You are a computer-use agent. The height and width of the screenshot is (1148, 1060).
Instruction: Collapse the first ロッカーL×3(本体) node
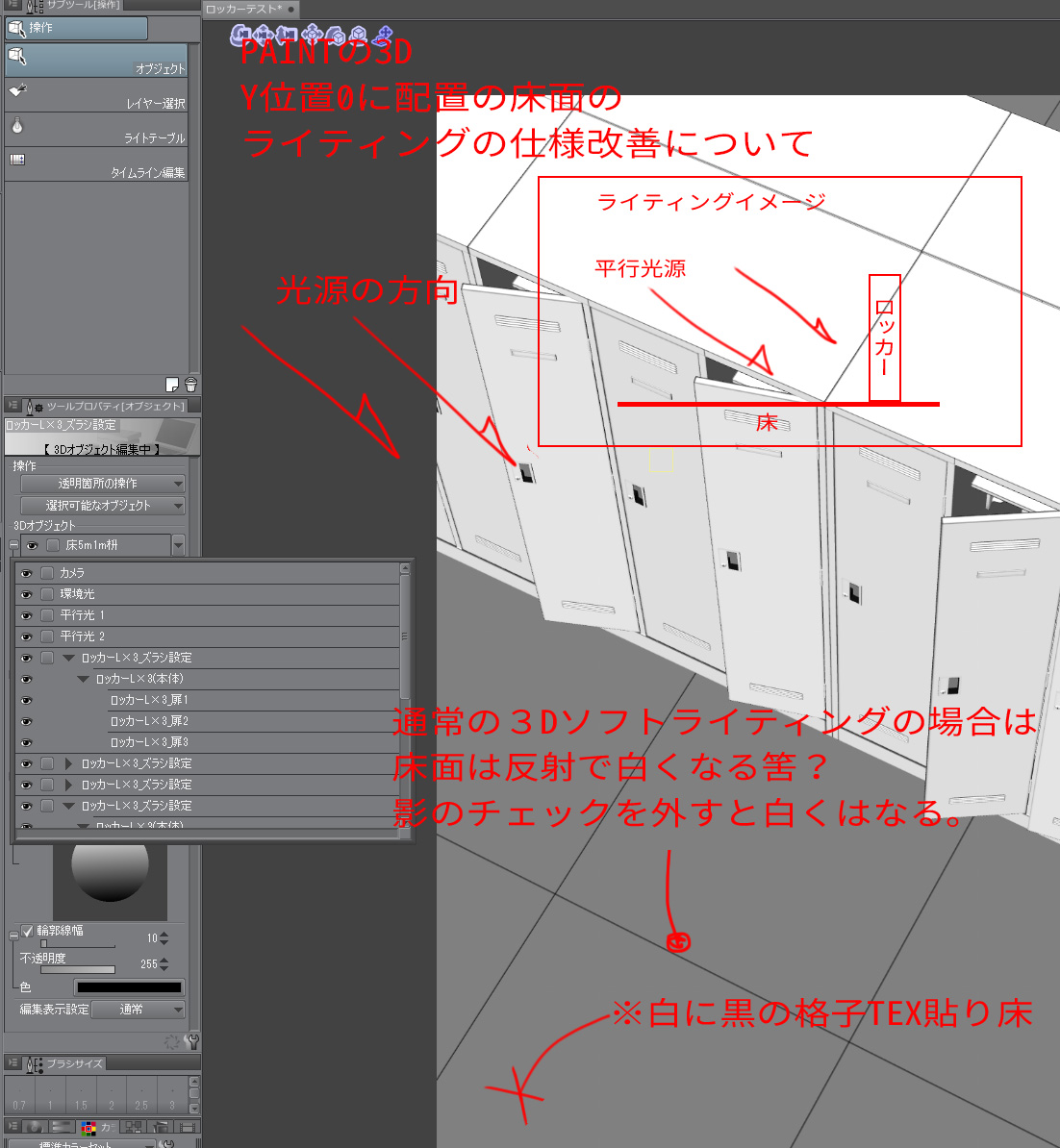click(x=83, y=680)
